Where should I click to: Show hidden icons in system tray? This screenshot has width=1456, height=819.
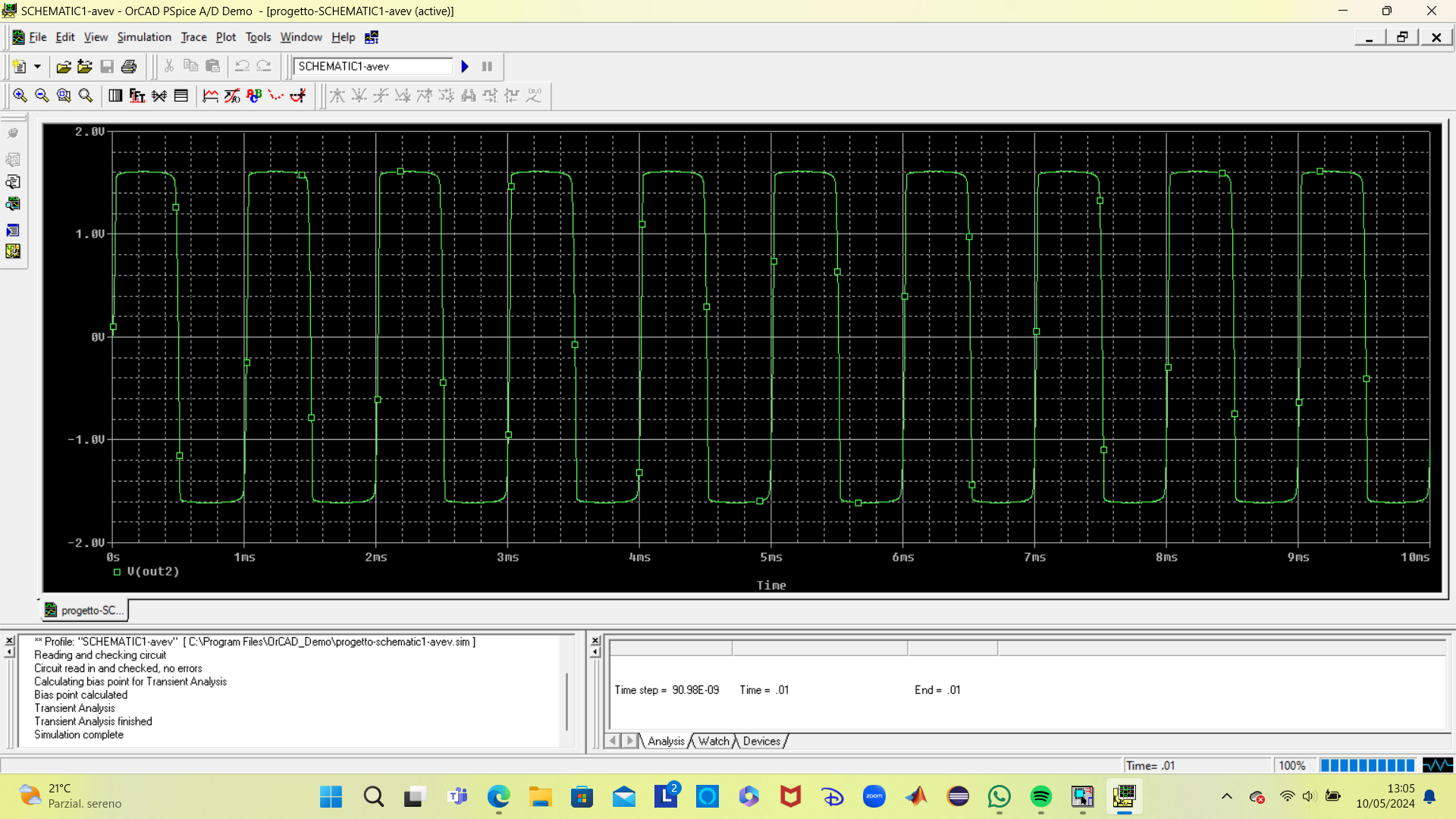[x=1226, y=796]
